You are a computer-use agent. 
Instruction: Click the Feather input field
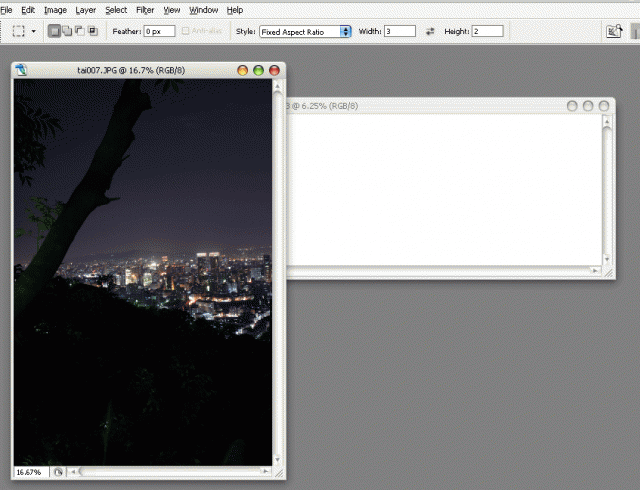159,31
